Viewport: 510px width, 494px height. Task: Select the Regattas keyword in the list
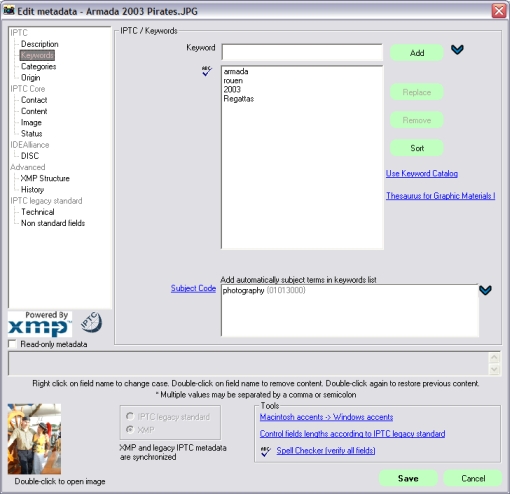click(x=239, y=99)
